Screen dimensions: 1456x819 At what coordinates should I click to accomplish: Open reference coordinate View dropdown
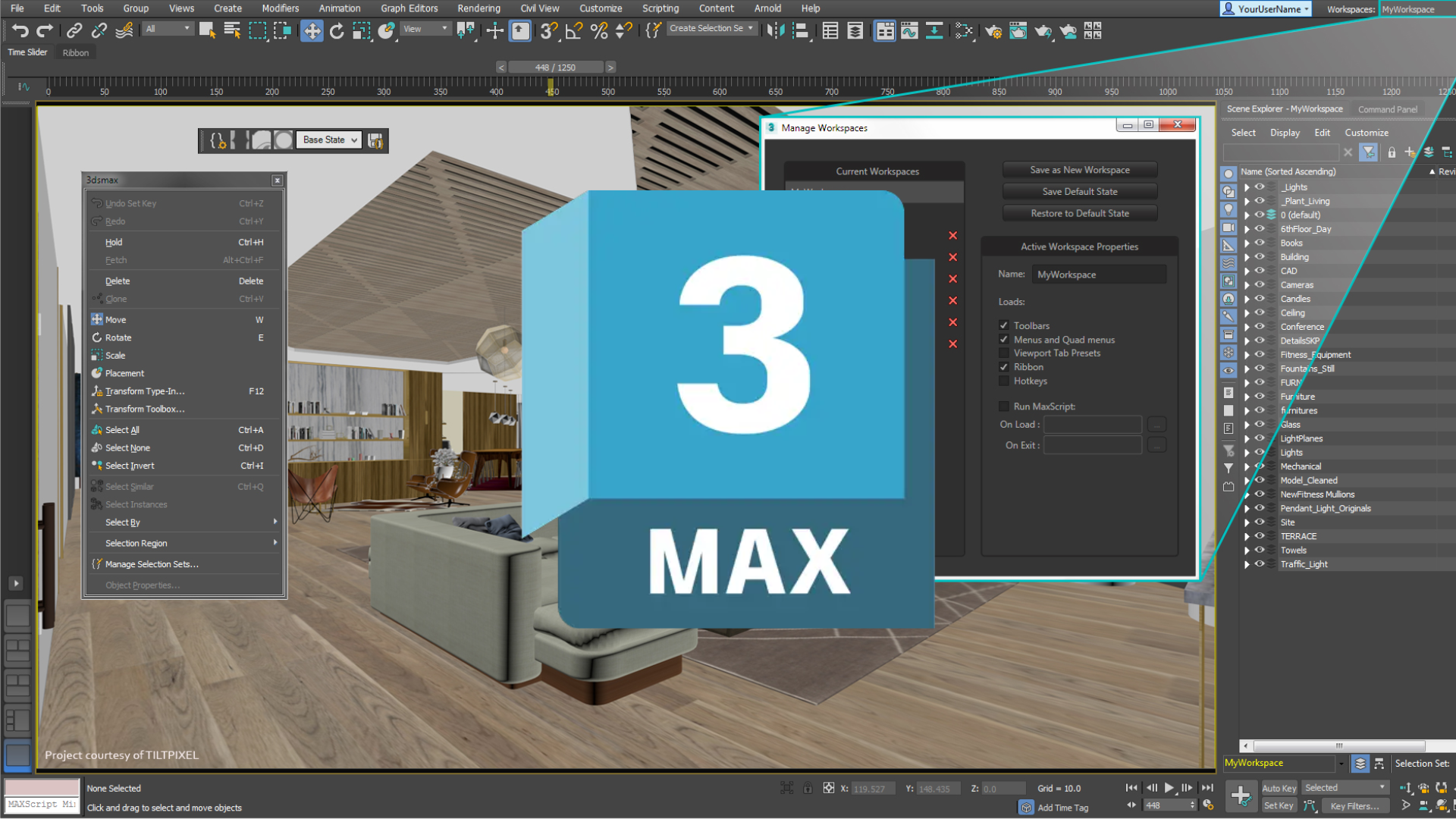[x=425, y=29]
